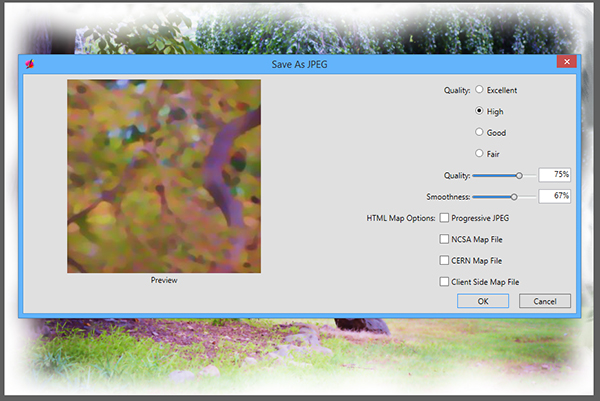This screenshot has width=600, height=401.
Task: Select the Excellent quality radio button
Action: (479, 90)
